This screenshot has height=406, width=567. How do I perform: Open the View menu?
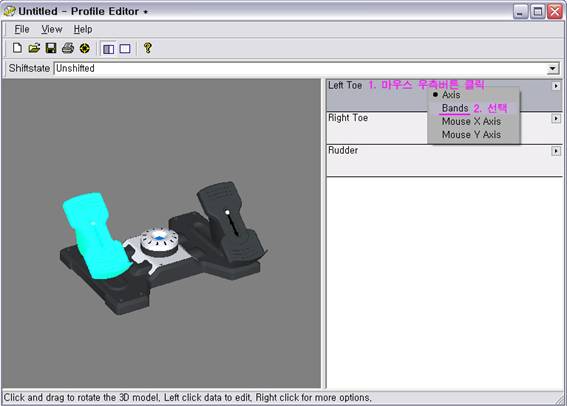[51, 29]
